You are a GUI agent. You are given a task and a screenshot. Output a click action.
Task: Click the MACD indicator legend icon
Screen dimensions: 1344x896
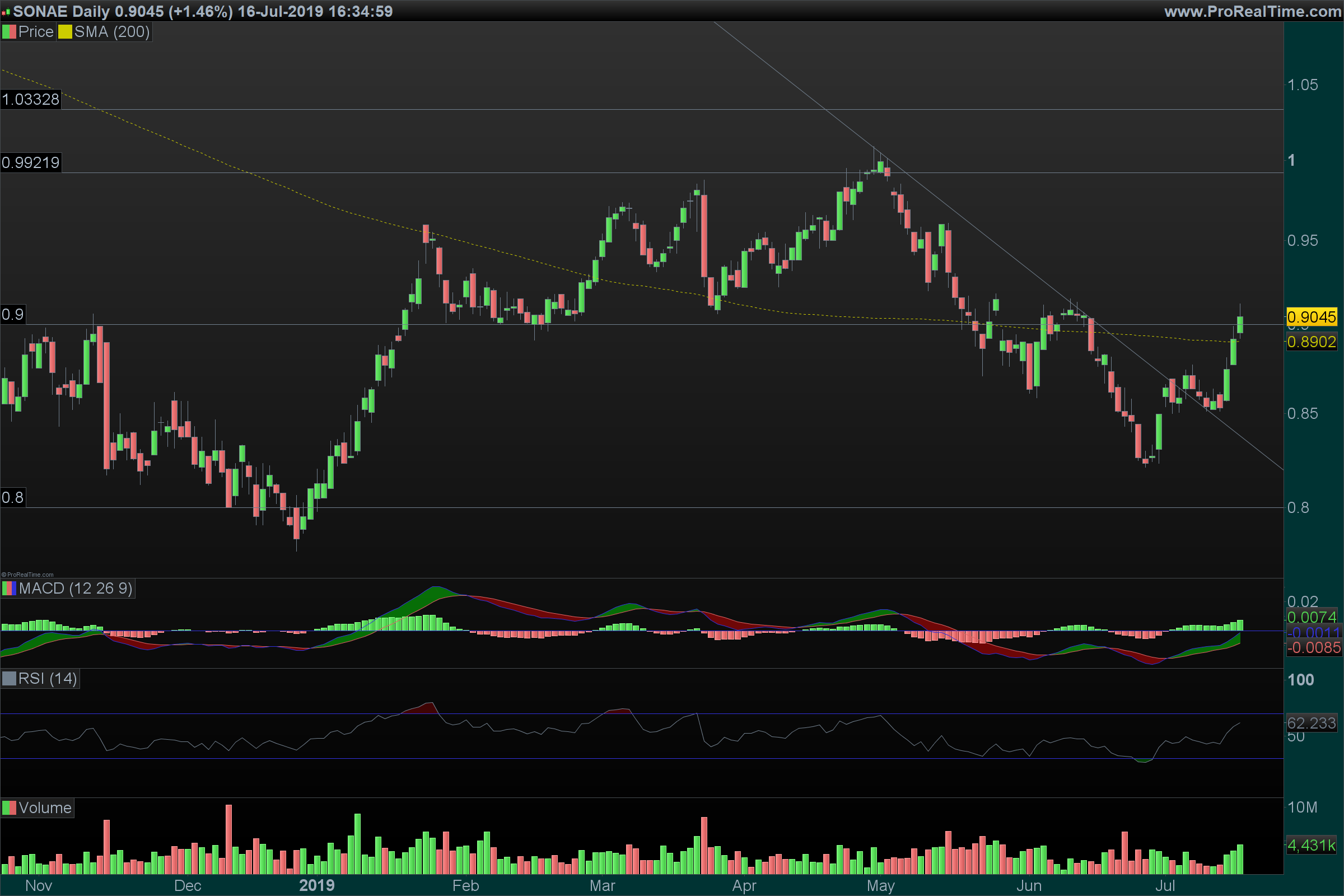coord(8,589)
